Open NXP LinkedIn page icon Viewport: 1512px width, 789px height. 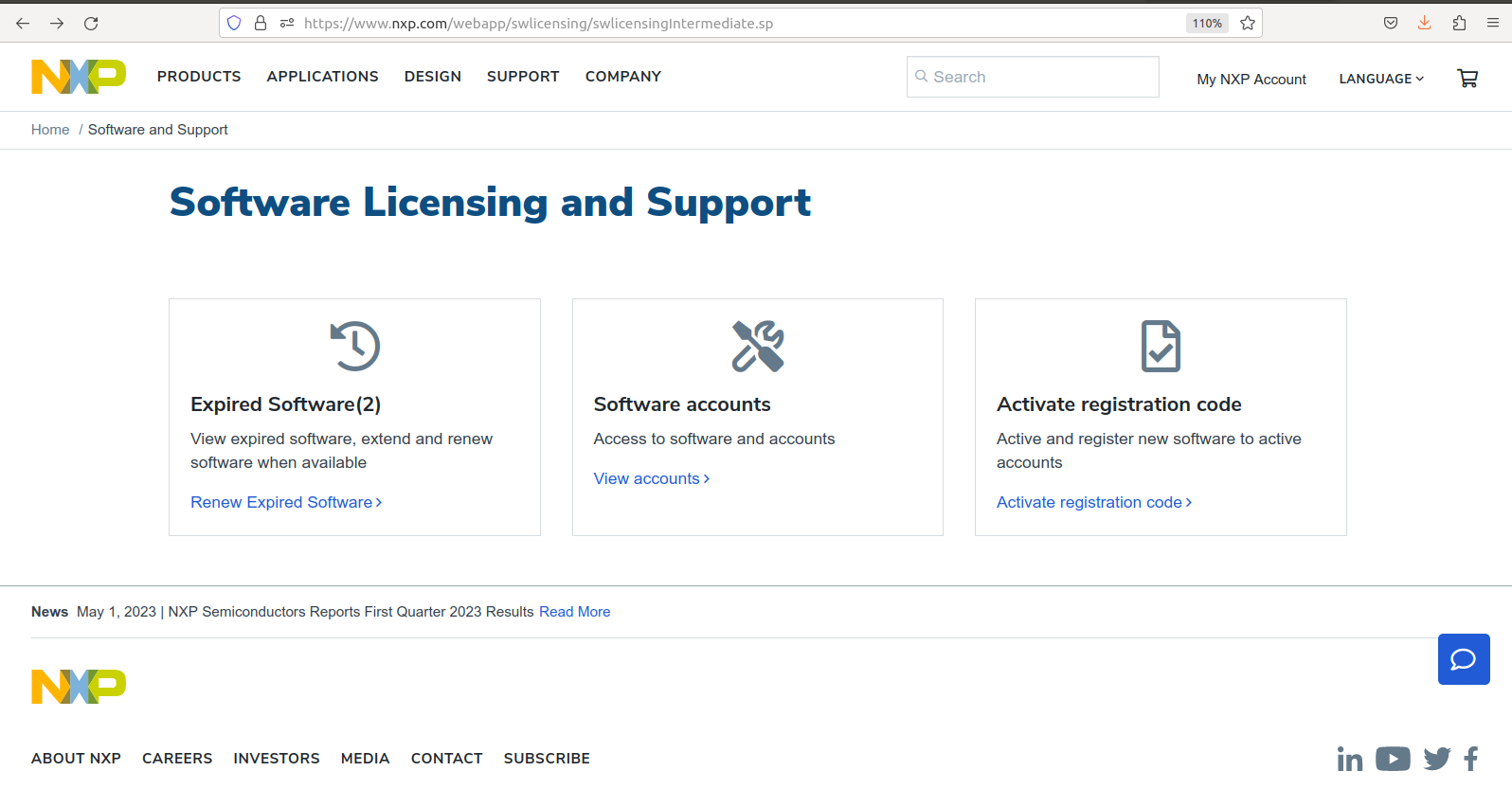(1350, 759)
